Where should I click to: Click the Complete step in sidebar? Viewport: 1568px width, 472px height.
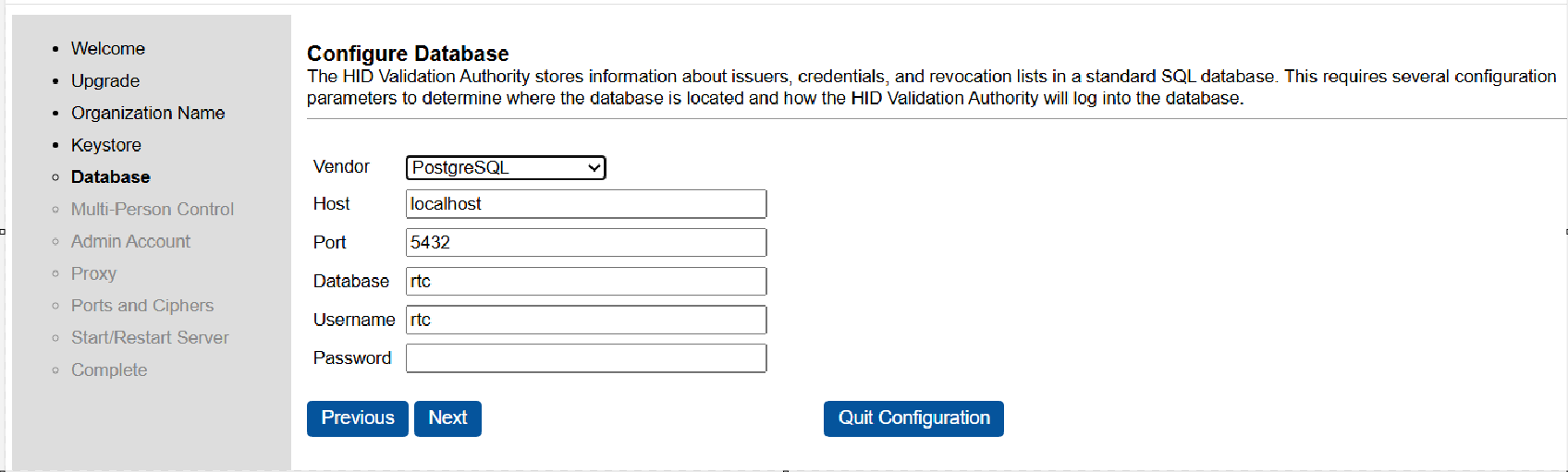click(109, 370)
